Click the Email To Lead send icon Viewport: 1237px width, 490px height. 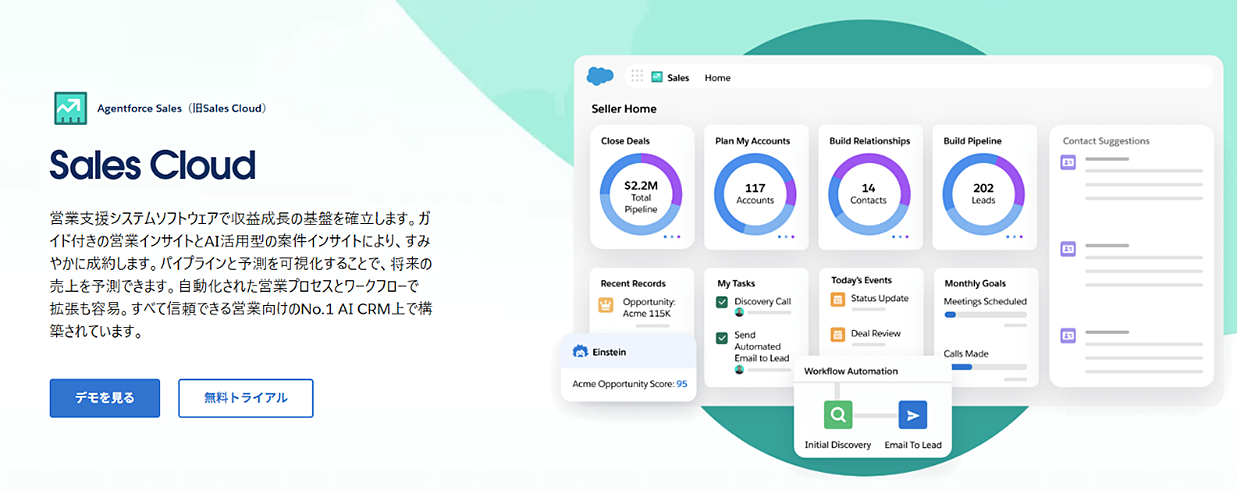click(x=912, y=414)
